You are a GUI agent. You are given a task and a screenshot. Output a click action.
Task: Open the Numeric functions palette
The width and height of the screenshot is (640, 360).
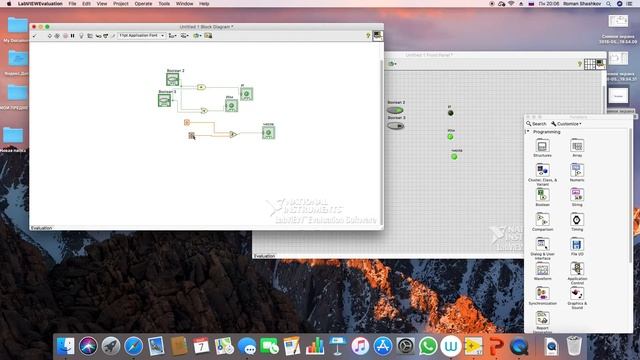(x=577, y=170)
